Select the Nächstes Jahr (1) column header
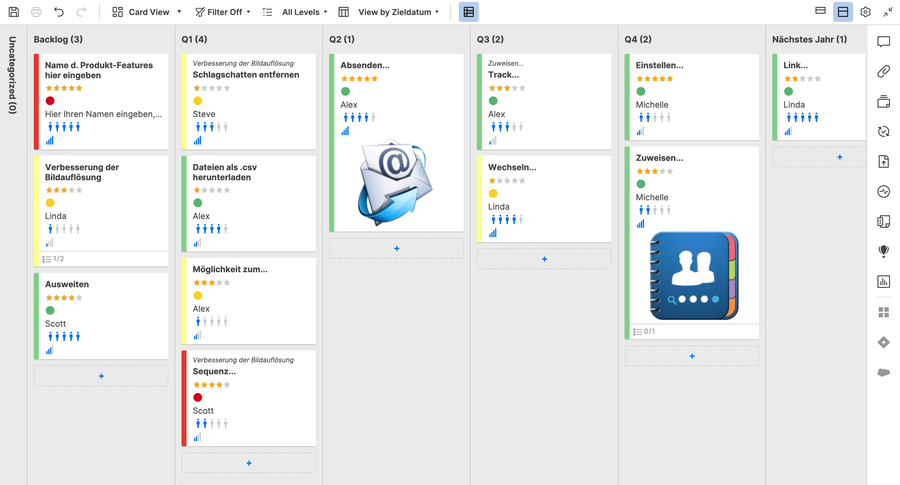 point(809,39)
